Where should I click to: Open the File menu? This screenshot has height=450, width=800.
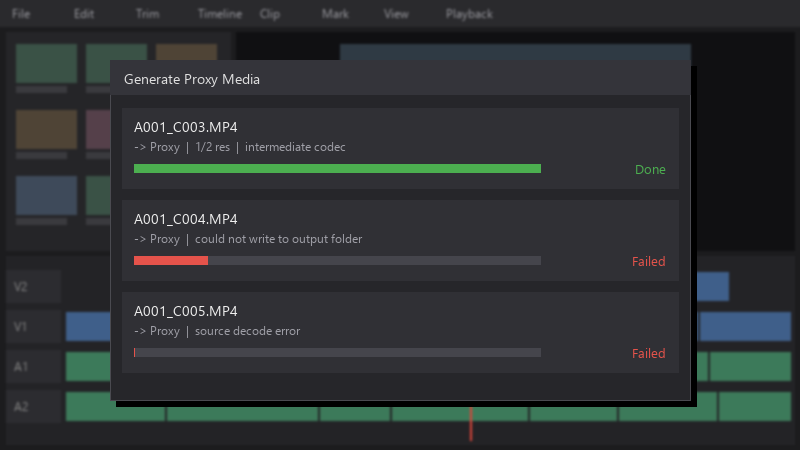pyautogui.click(x=21, y=14)
